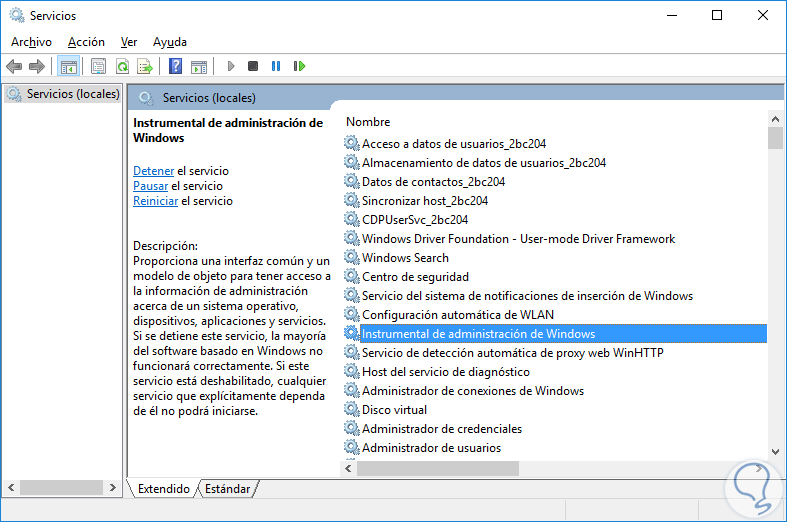Screen dimensions: 787x522
Task: Select Servicio de detección automática de proxy WinHTTP
Action: coord(513,353)
